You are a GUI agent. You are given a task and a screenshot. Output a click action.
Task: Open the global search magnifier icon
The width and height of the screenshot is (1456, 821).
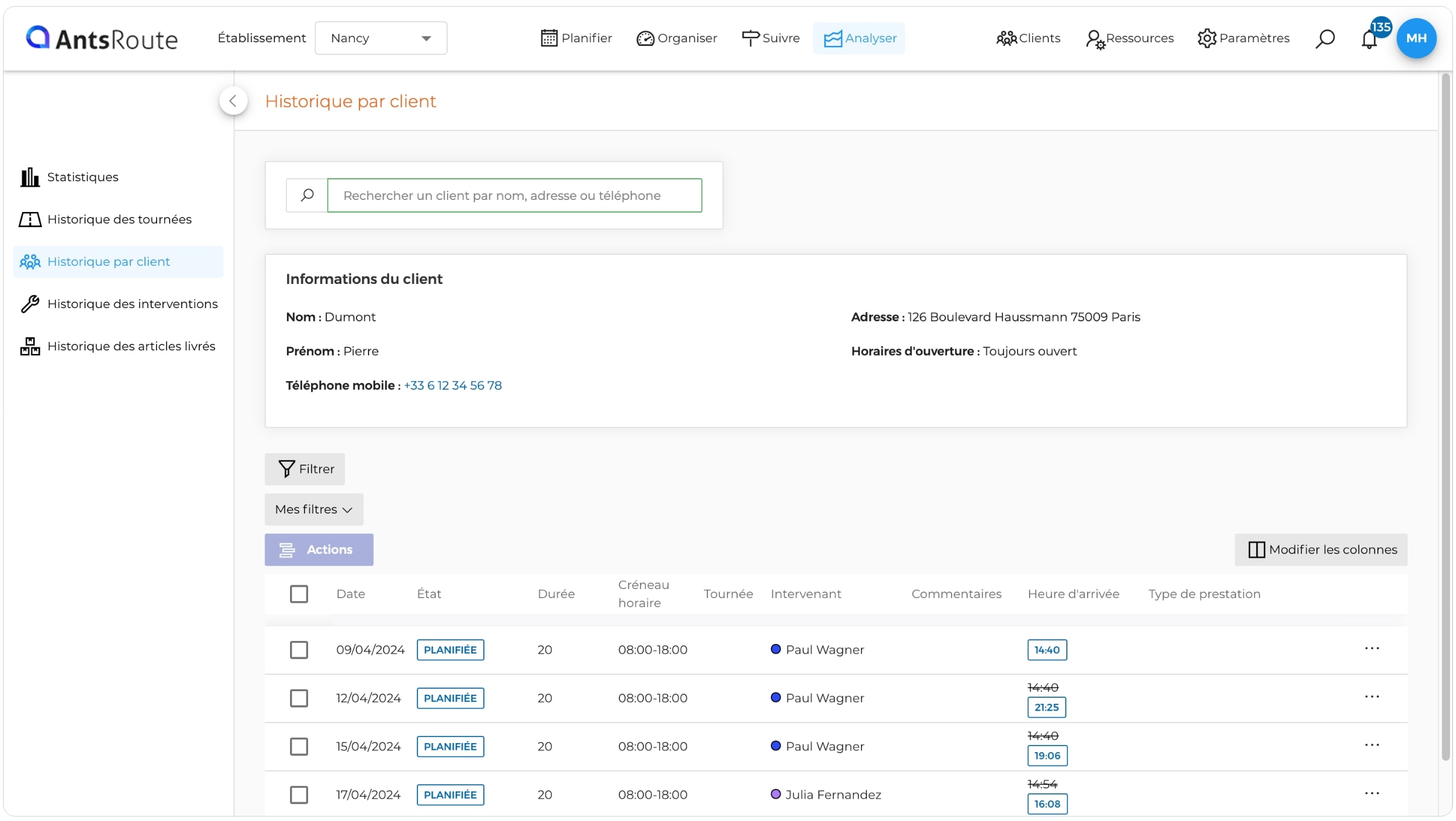click(x=1325, y=38)
